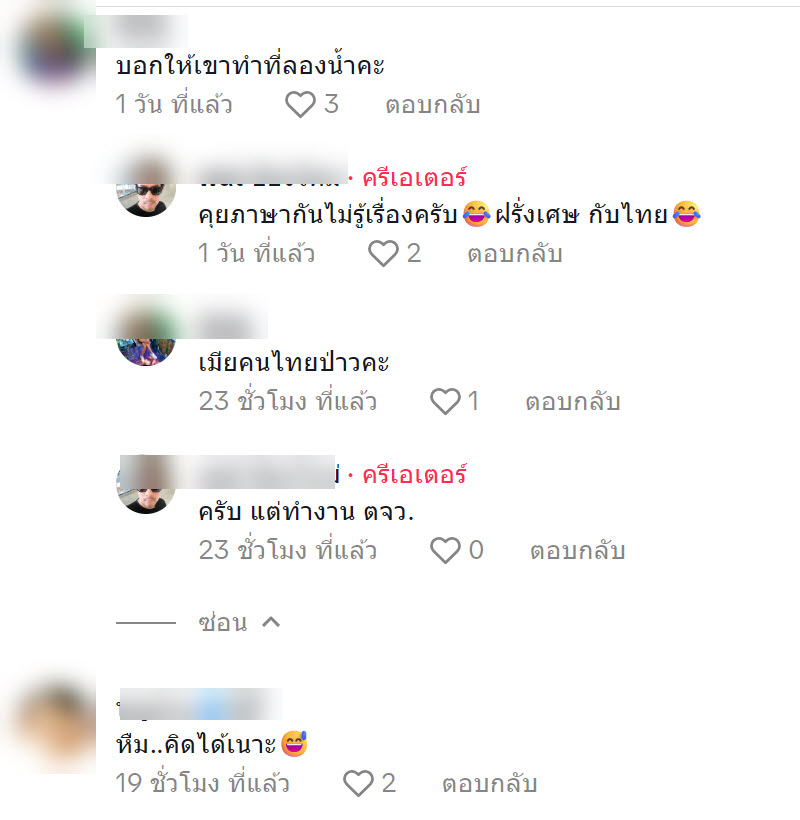This screenshot has width=800, height=820.
Task: Open avatar of 'เมียคนไทยป่าวคะ' commenter
Action: (x=146, y=335)
